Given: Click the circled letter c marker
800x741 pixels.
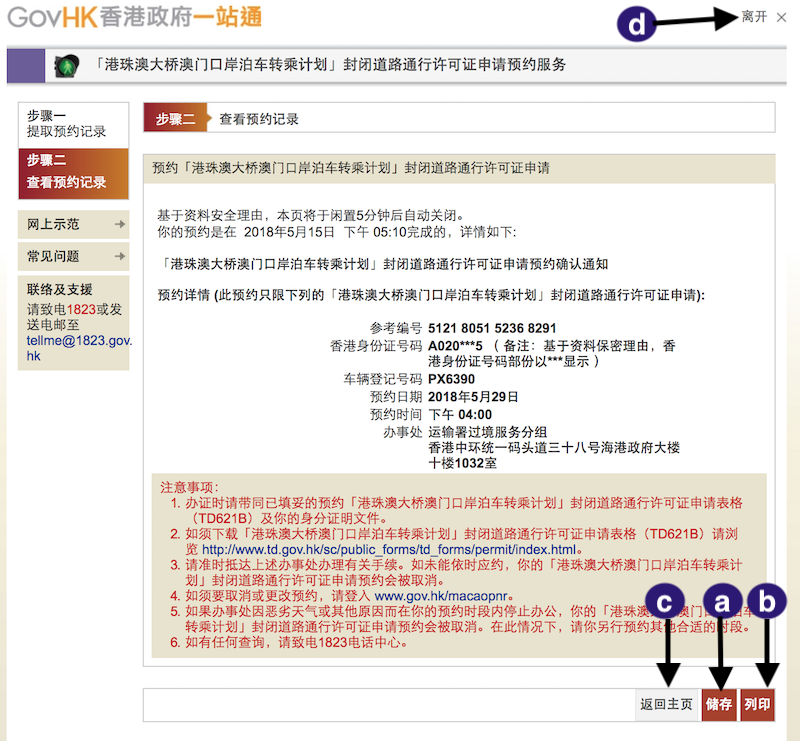Looking at the screenshot, I should [667, 601].
